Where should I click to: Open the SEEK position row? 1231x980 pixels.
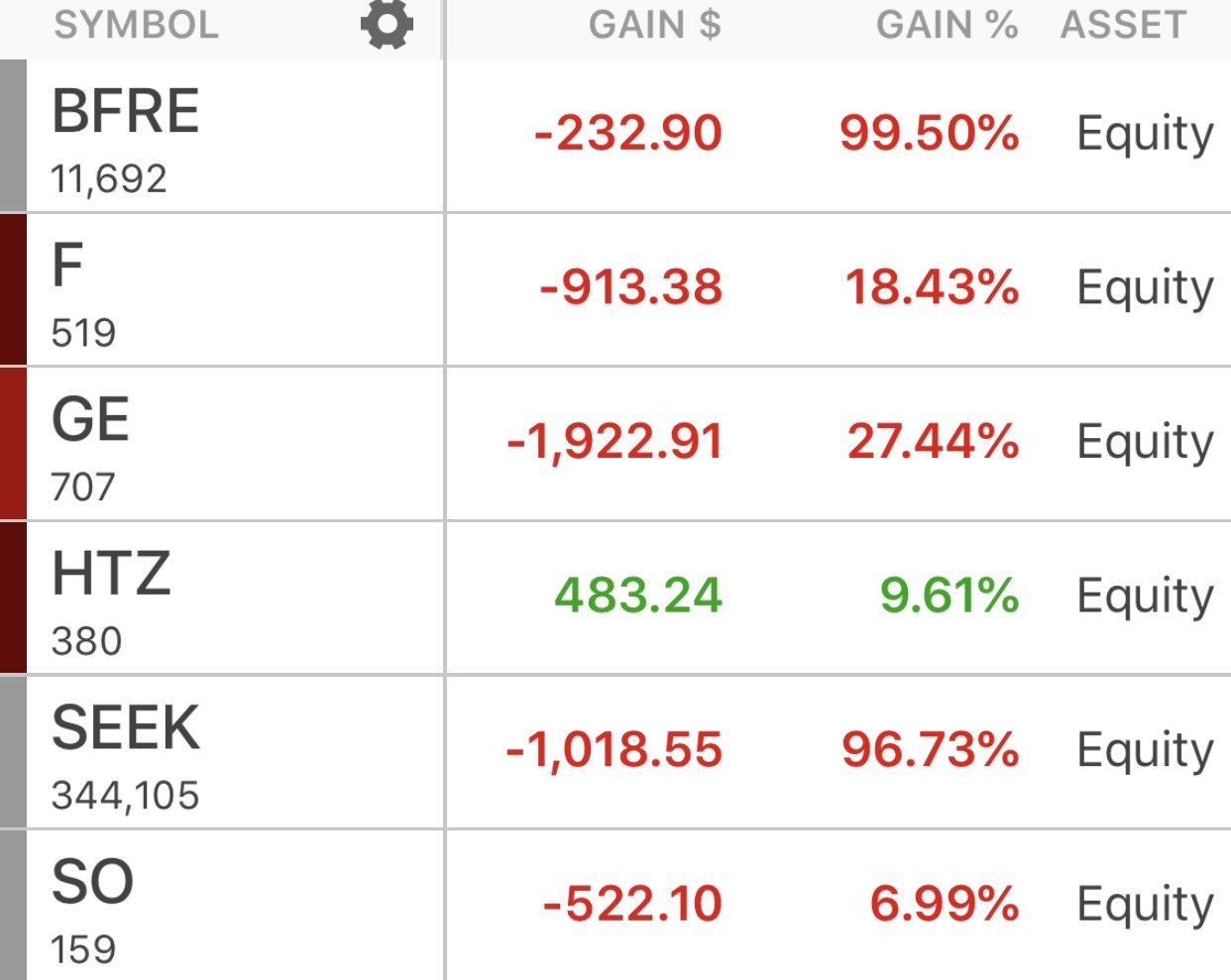pos(615,753)
